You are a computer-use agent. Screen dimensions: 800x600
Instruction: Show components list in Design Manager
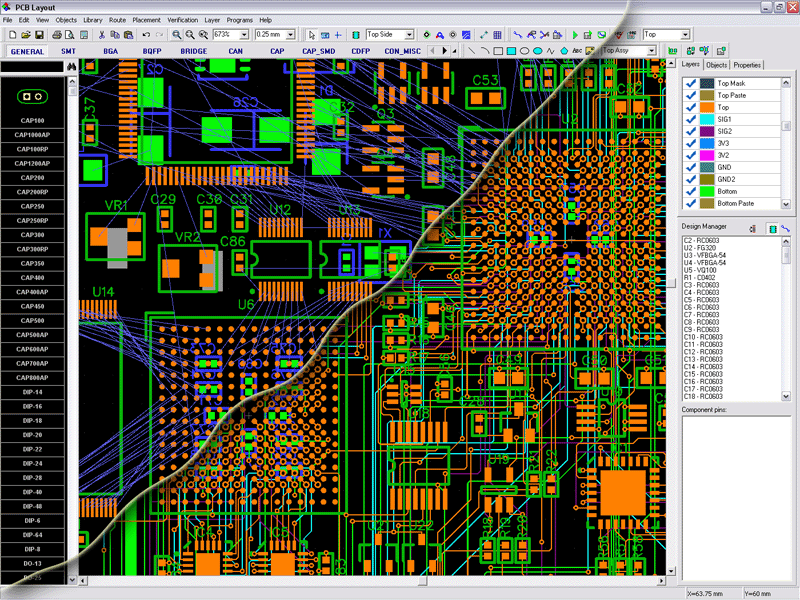tap(772, 229)
